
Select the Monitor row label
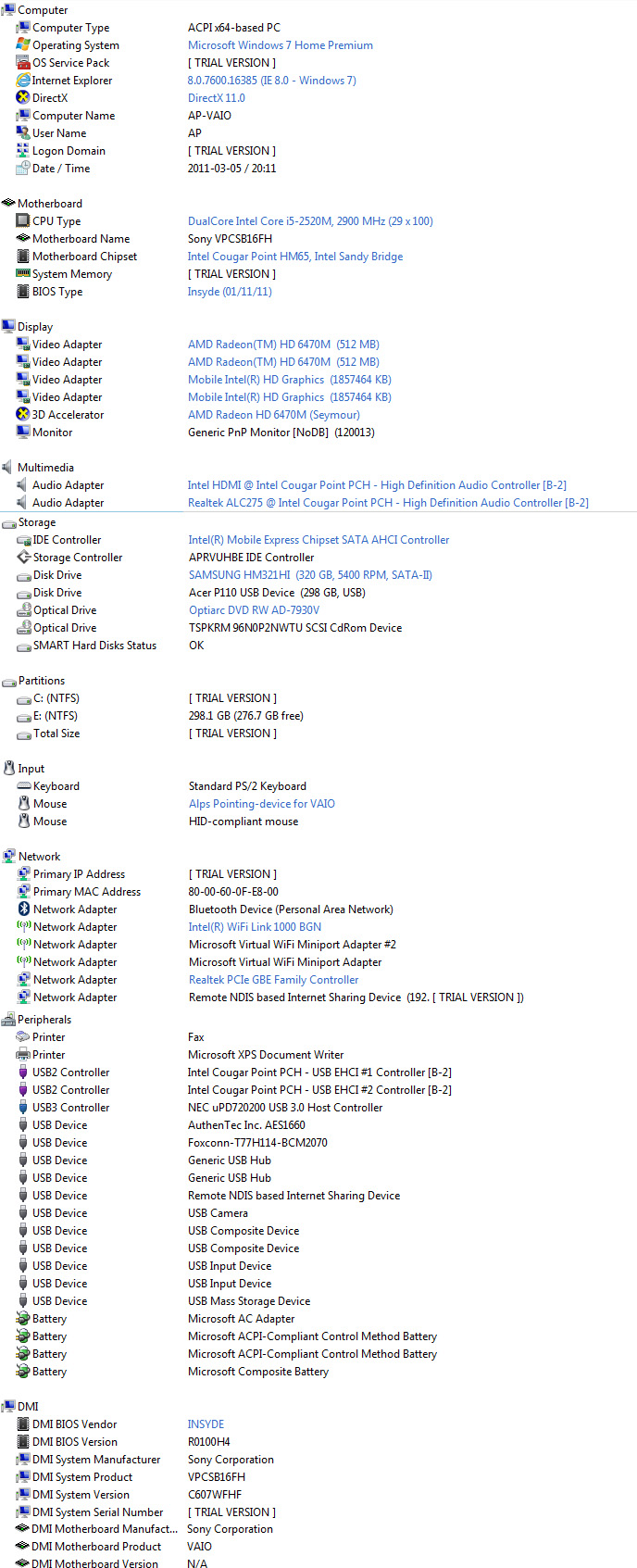[53, 433]
